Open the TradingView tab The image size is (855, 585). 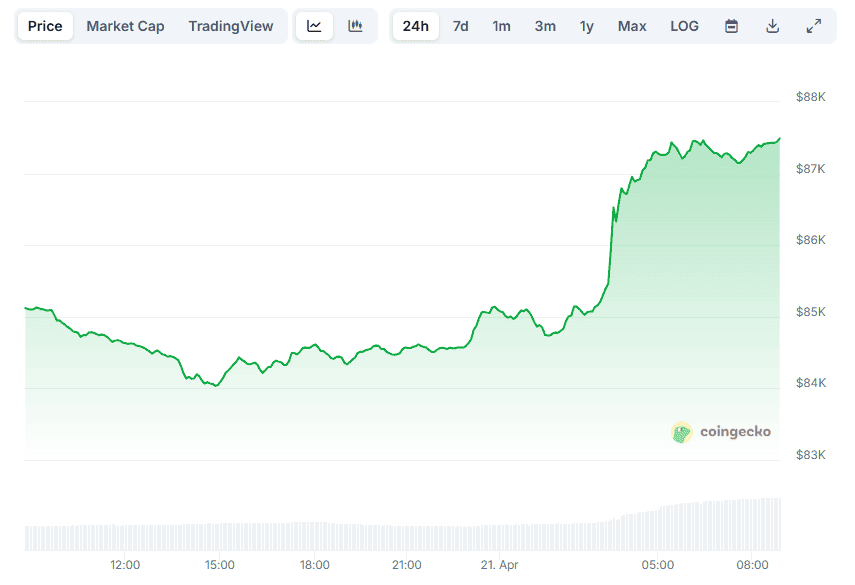tap(231, 26)
